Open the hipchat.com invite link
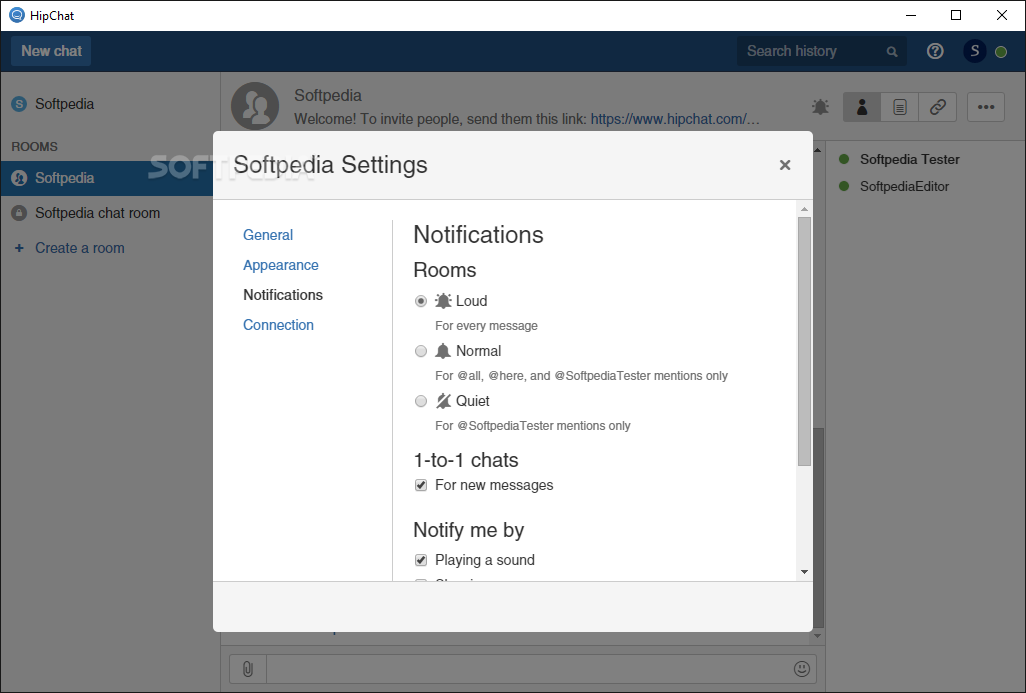This screenshot has width=1026, height=693. [675, 119]
